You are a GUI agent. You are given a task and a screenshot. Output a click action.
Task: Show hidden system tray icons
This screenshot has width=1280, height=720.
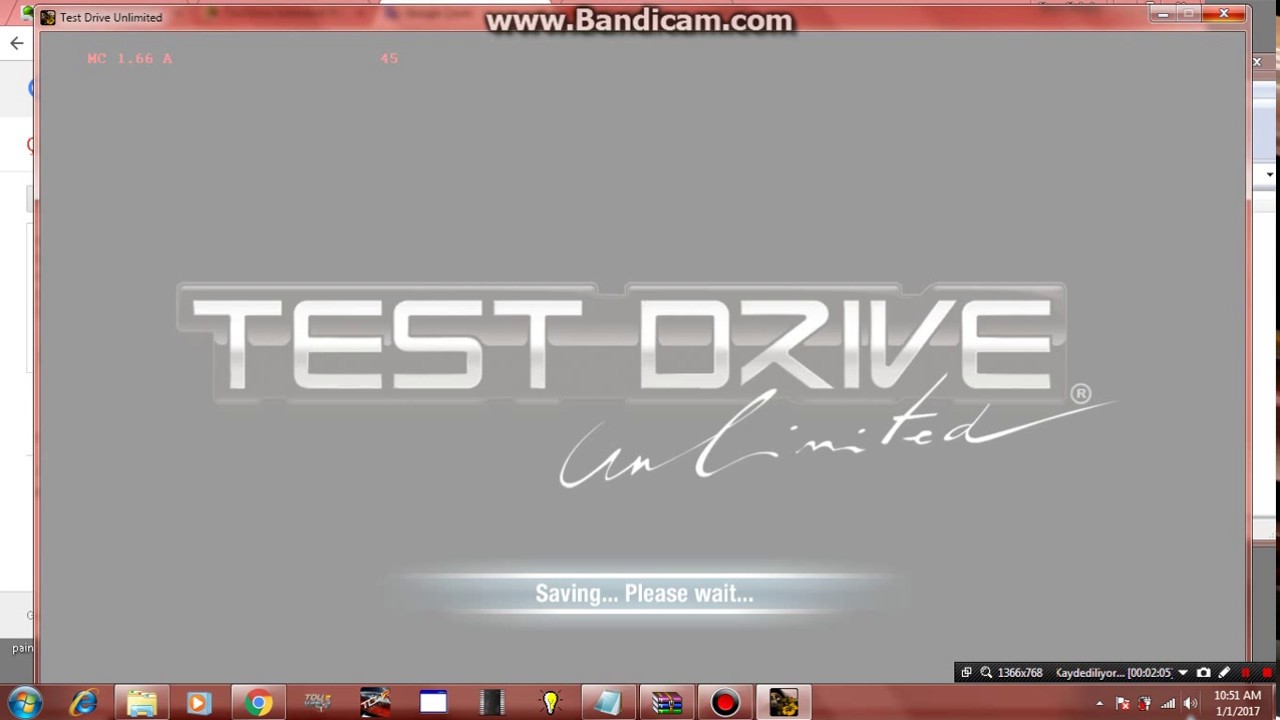(x=1099, y=704)
